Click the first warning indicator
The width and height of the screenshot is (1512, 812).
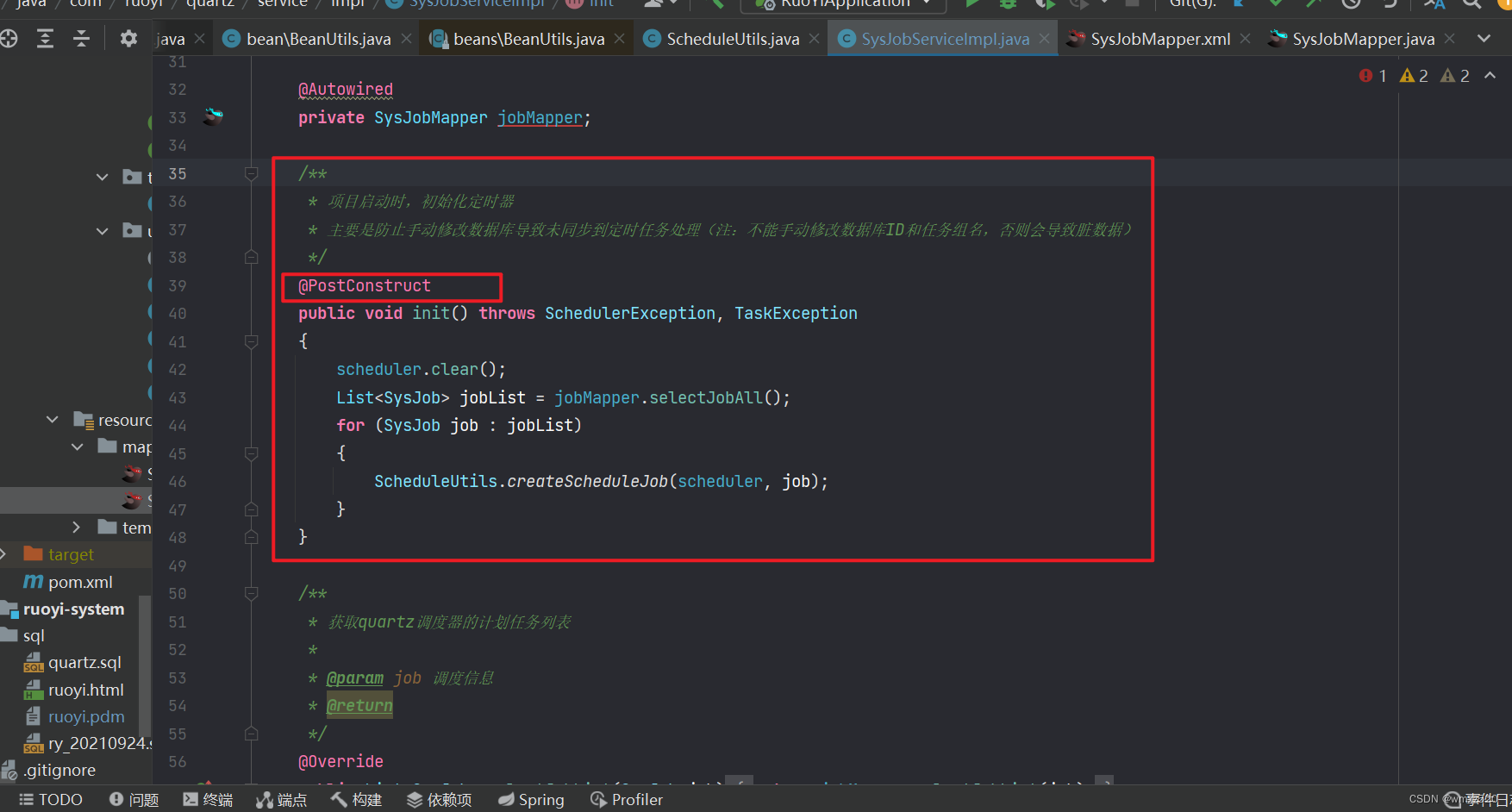coord(1414,76)
